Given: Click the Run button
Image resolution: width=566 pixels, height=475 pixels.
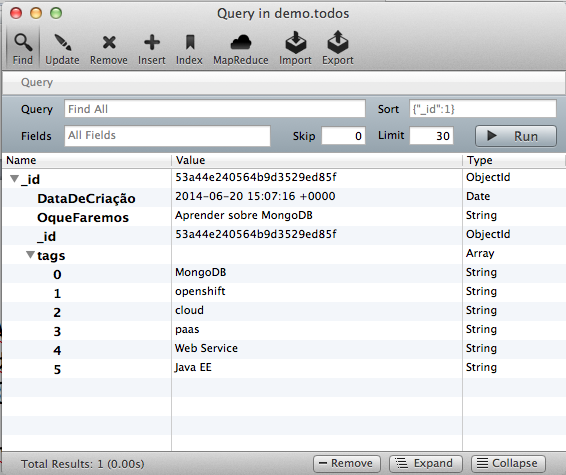Looking at the screenshot, I should click(516, 136).
